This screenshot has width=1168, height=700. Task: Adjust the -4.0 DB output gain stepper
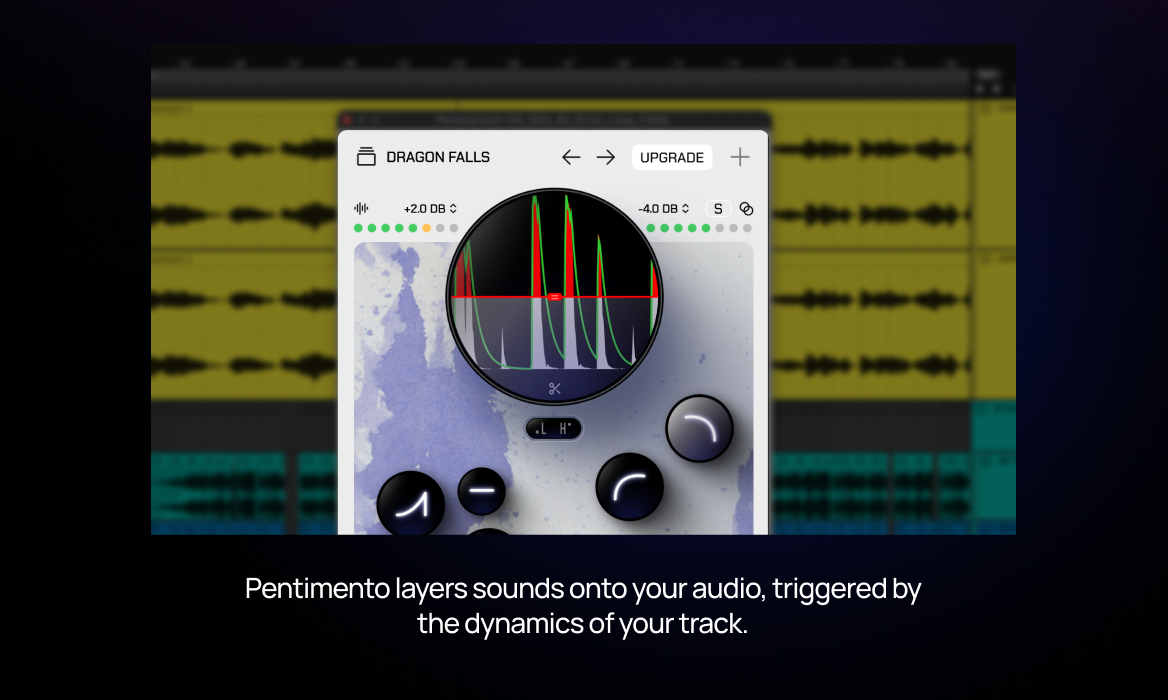[664, 209]
